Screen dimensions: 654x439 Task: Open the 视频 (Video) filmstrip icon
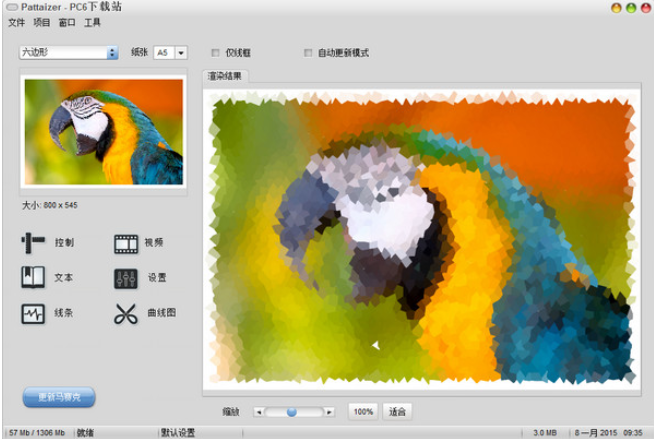tap(125, 242)
